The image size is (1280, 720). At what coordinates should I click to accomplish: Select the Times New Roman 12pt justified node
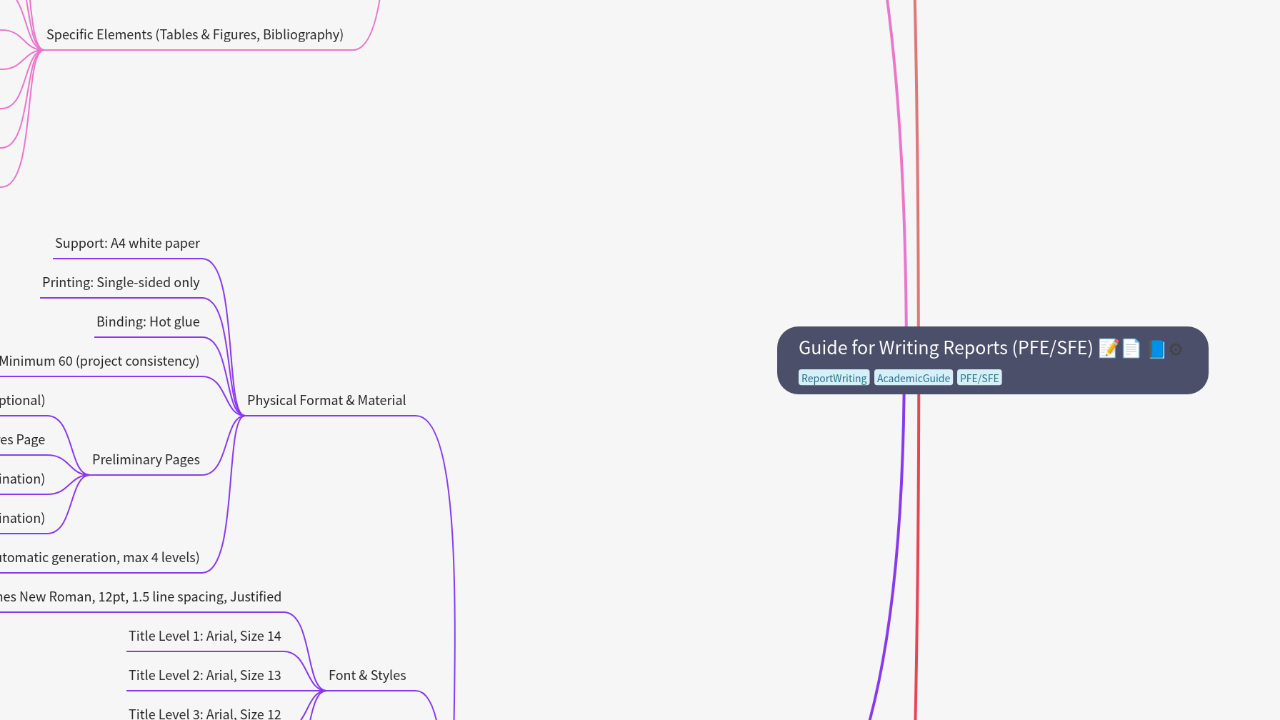[x=141, y=596]
